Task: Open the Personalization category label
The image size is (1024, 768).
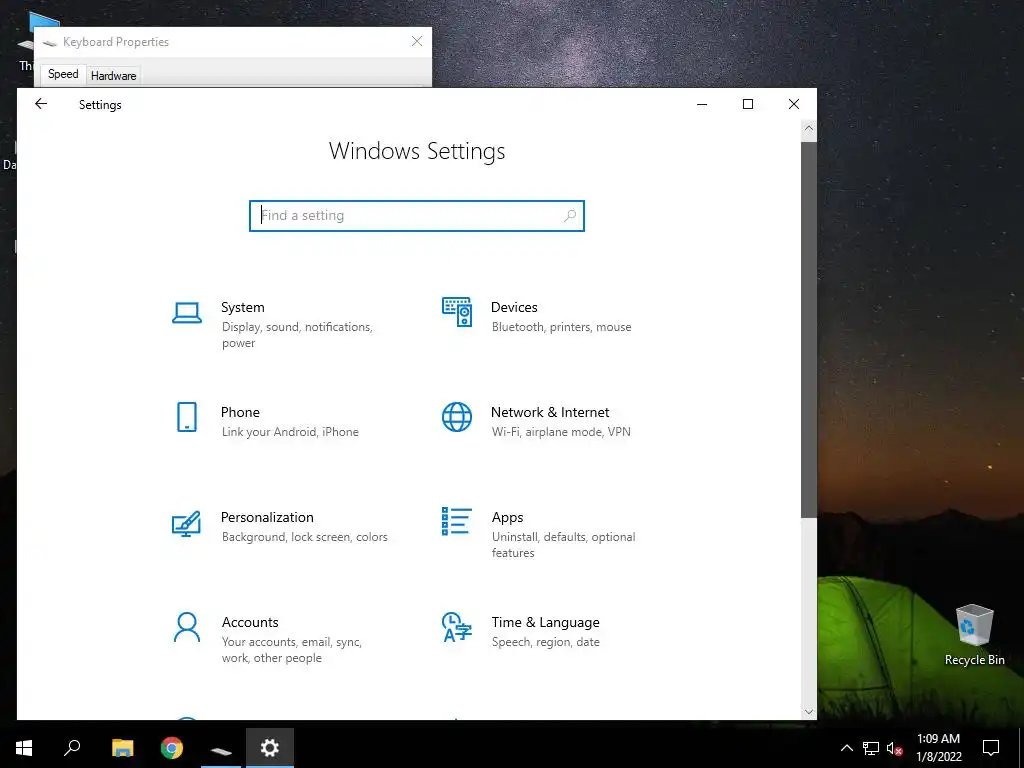Action: point(267,517)
